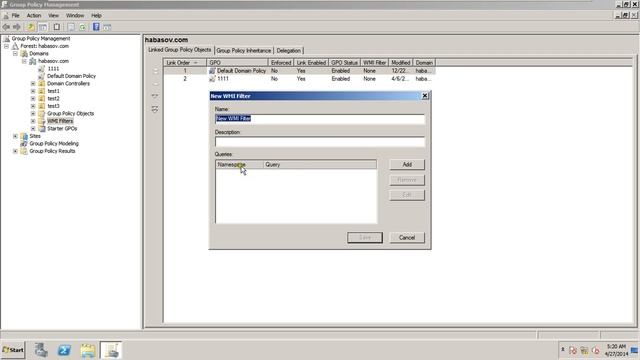This screenshot has height=360, width=640.
Task: Click the Show Desktop button beside the clock
Action: [x=635, y=350]
